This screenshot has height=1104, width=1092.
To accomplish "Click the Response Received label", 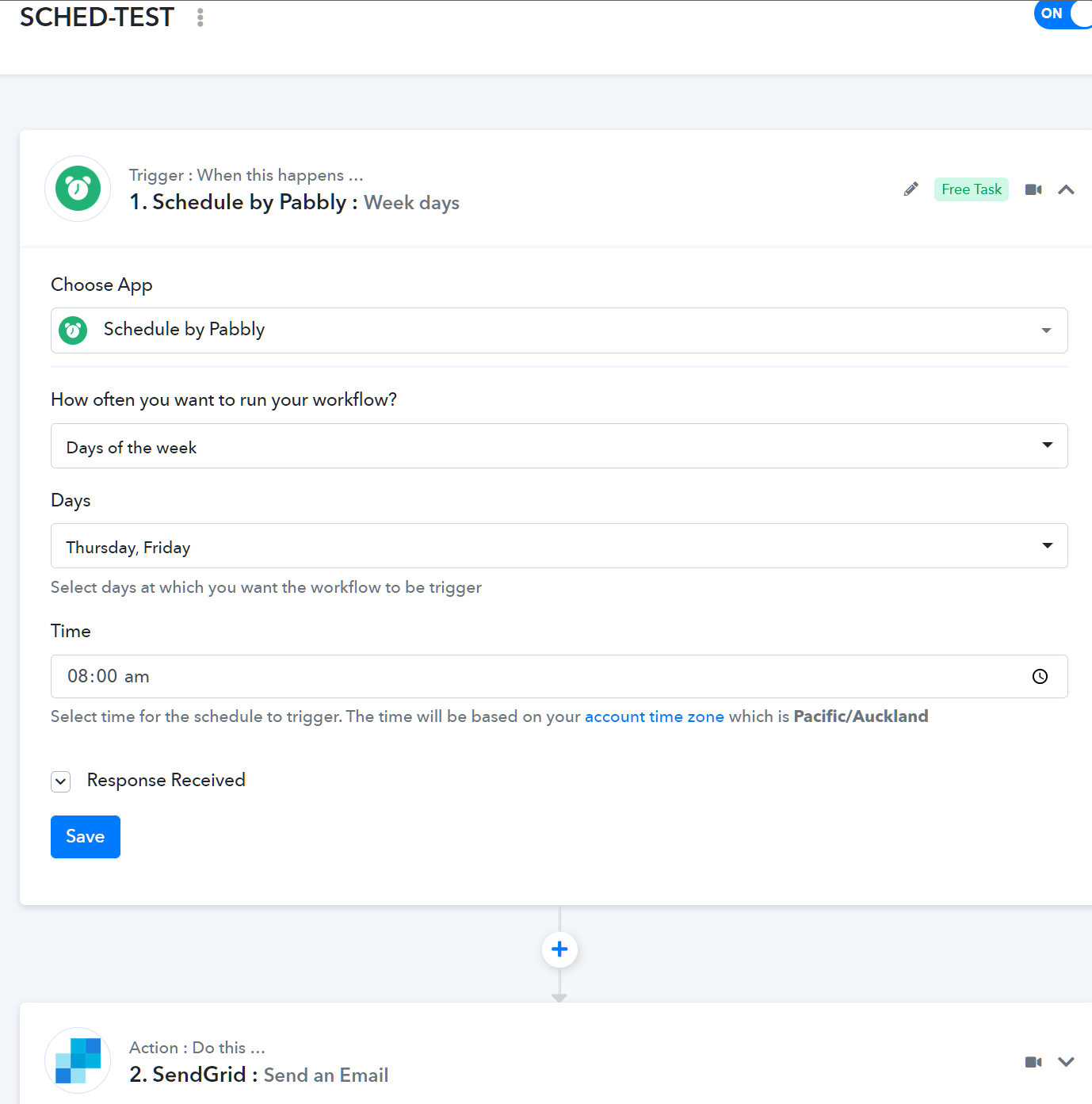I will (166, 780).
